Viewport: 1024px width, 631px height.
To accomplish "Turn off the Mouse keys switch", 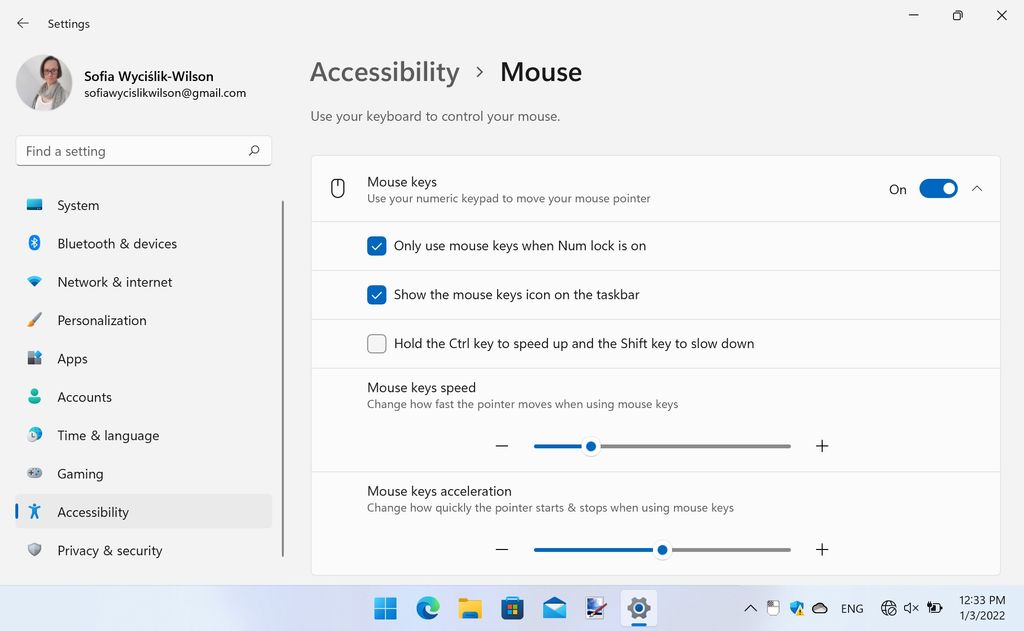I will [x=938, y=188].
